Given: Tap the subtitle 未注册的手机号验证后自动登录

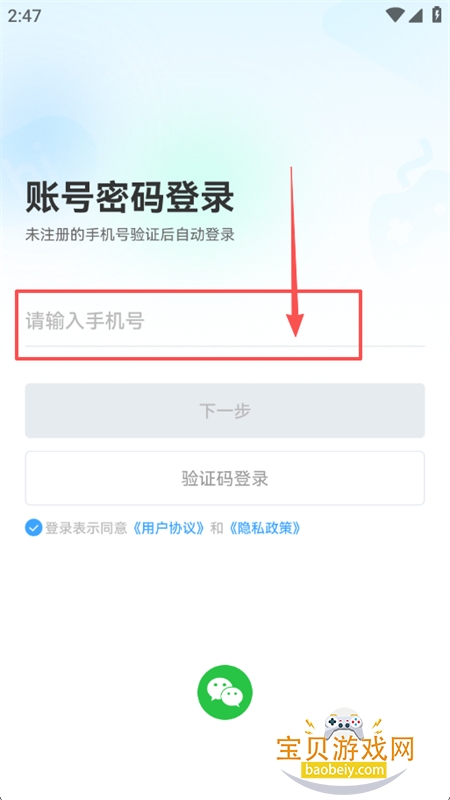Looking at the screenshot, I should pos(130,235).
